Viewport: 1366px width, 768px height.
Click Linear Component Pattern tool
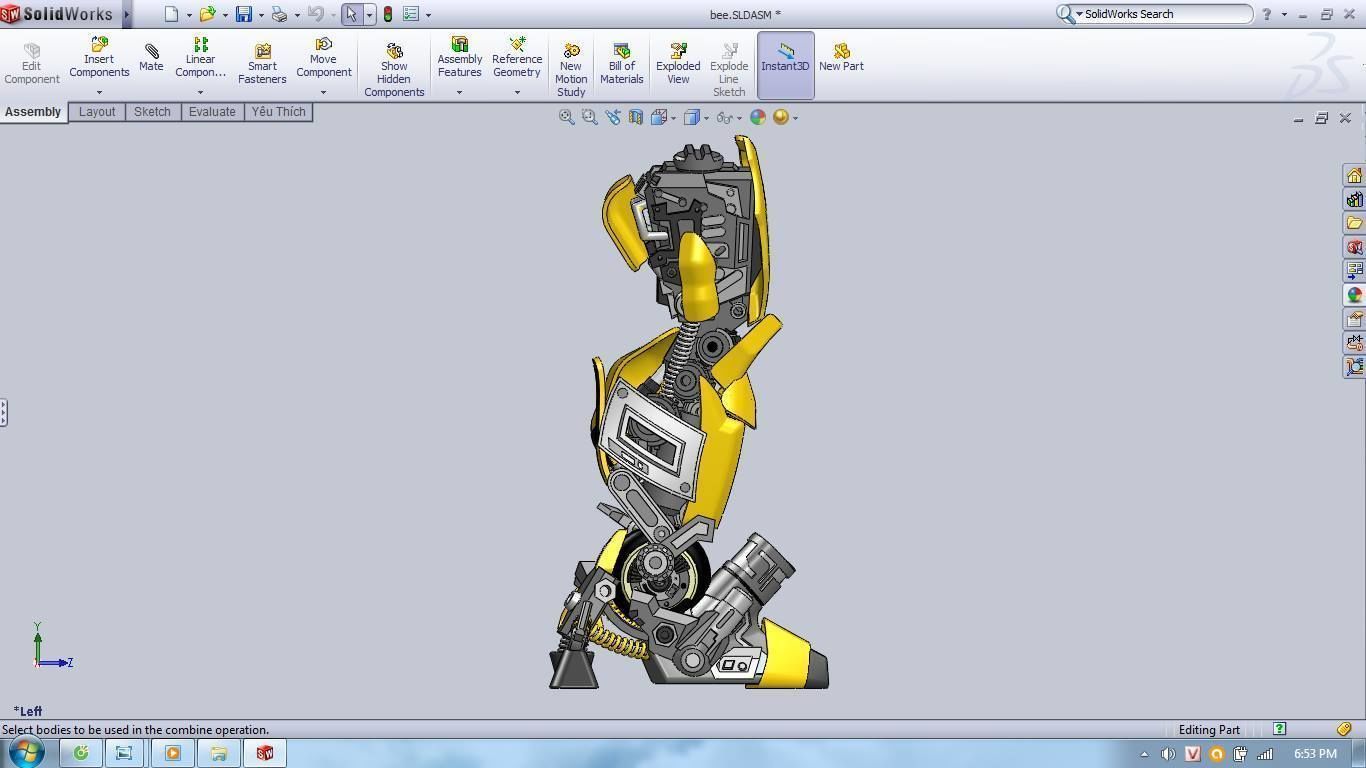(x=200, y=58)
